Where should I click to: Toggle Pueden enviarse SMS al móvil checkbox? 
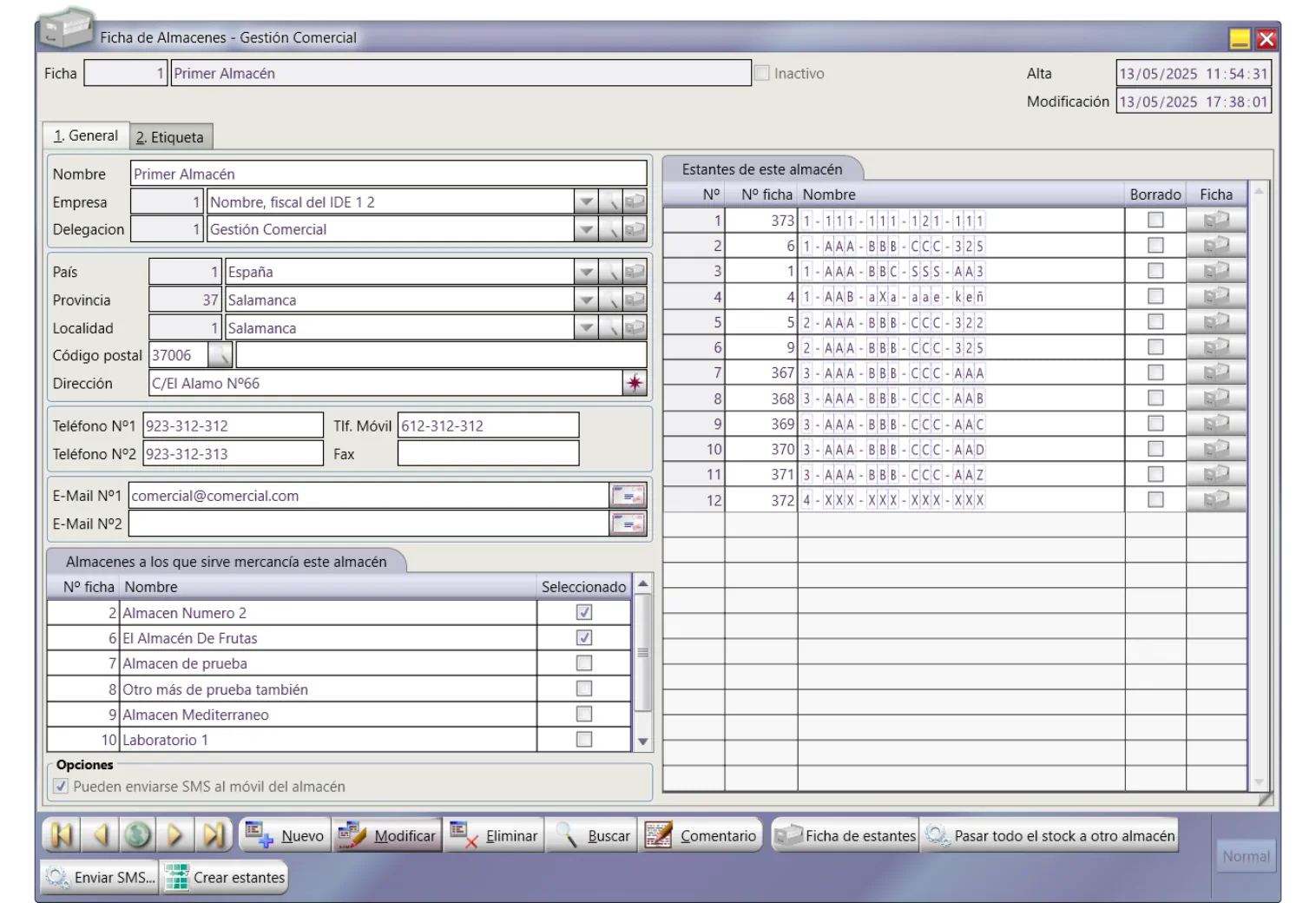pos(61,787)
